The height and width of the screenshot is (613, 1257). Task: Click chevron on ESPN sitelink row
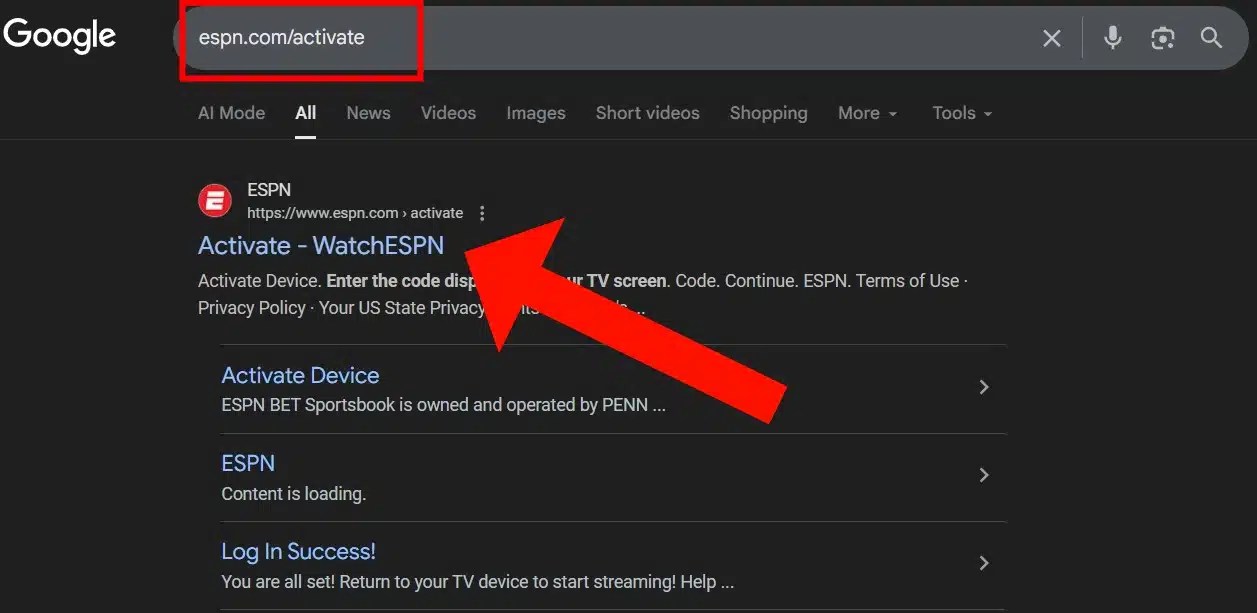984,475
